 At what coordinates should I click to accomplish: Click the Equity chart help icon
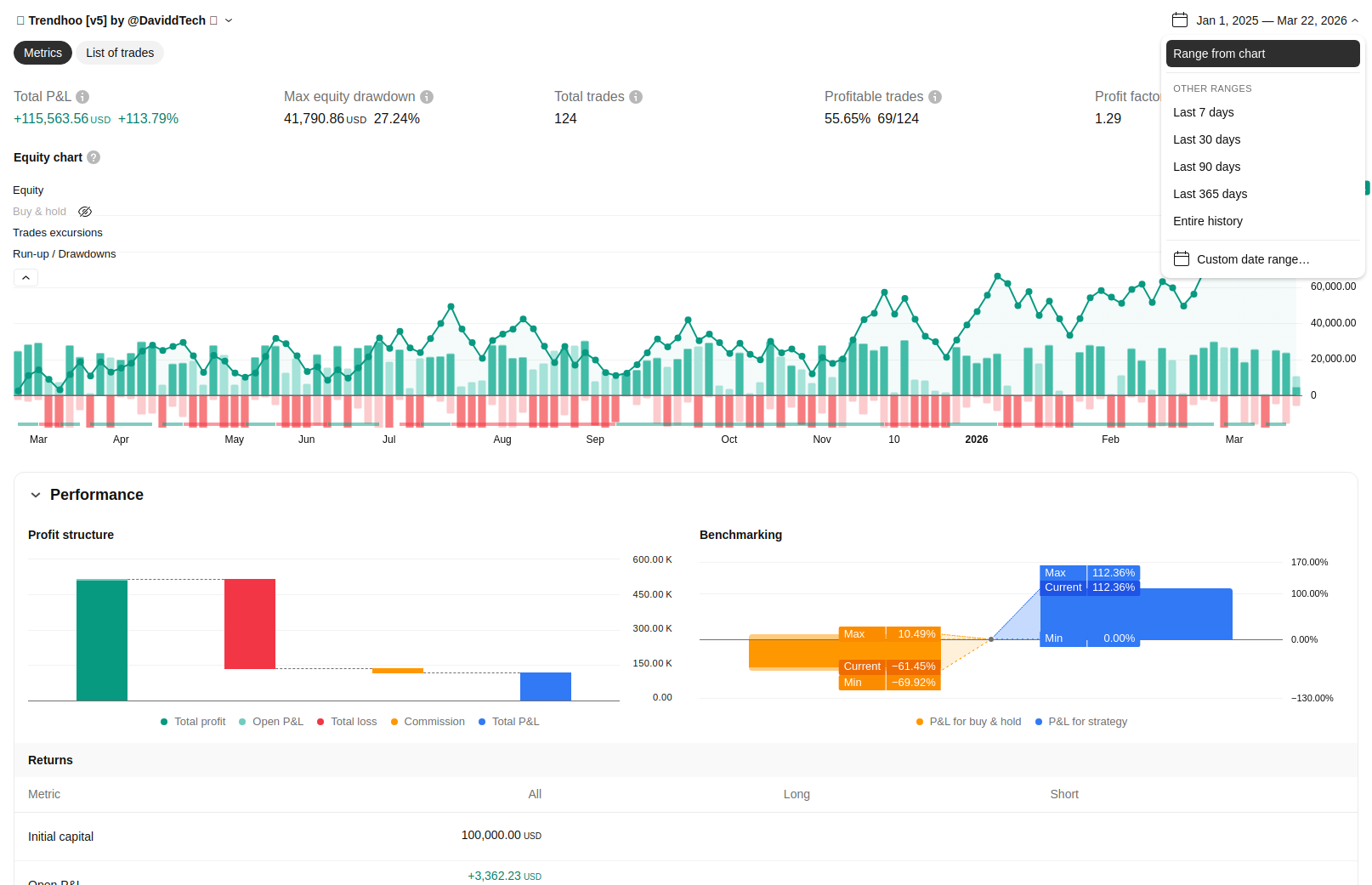click(94, 157)
